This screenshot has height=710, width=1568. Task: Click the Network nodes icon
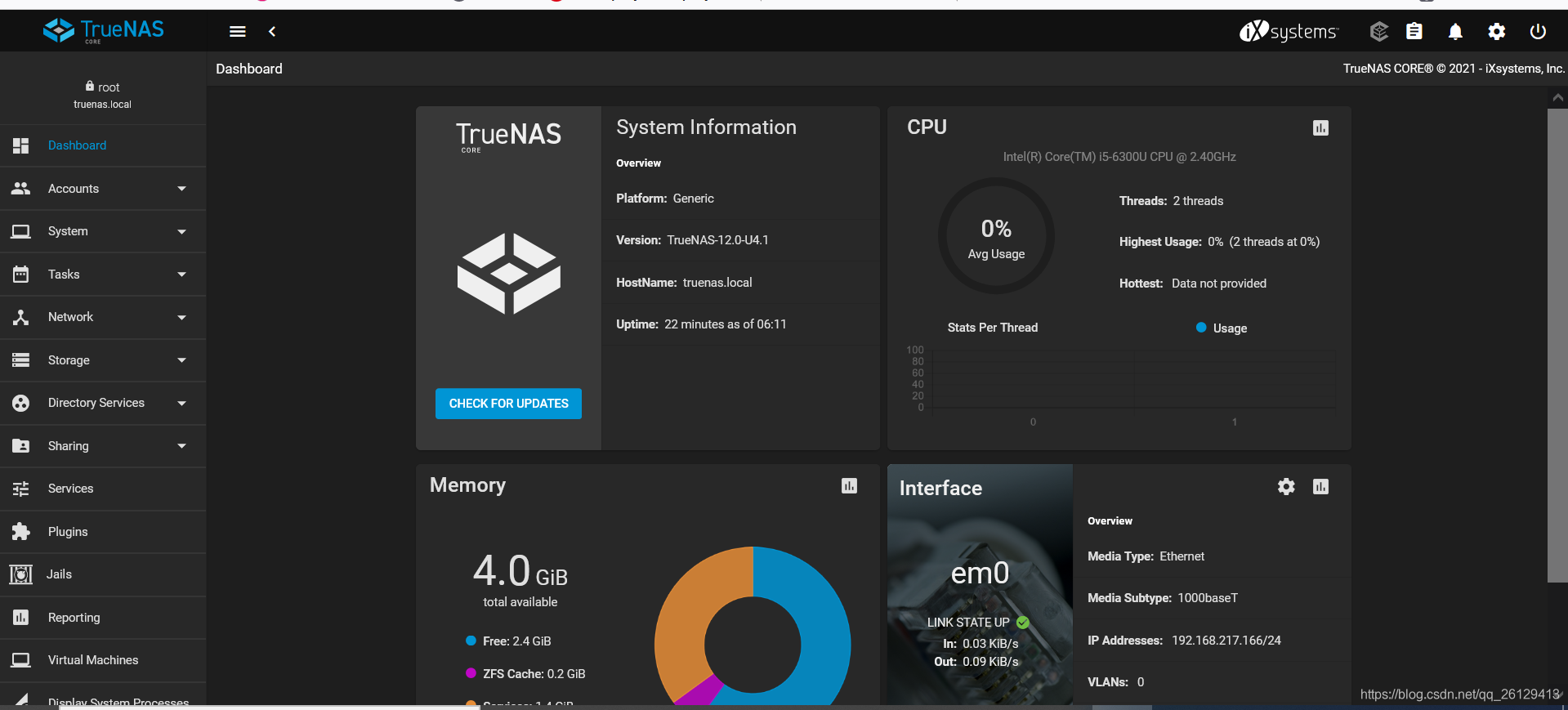pos(21,317)
